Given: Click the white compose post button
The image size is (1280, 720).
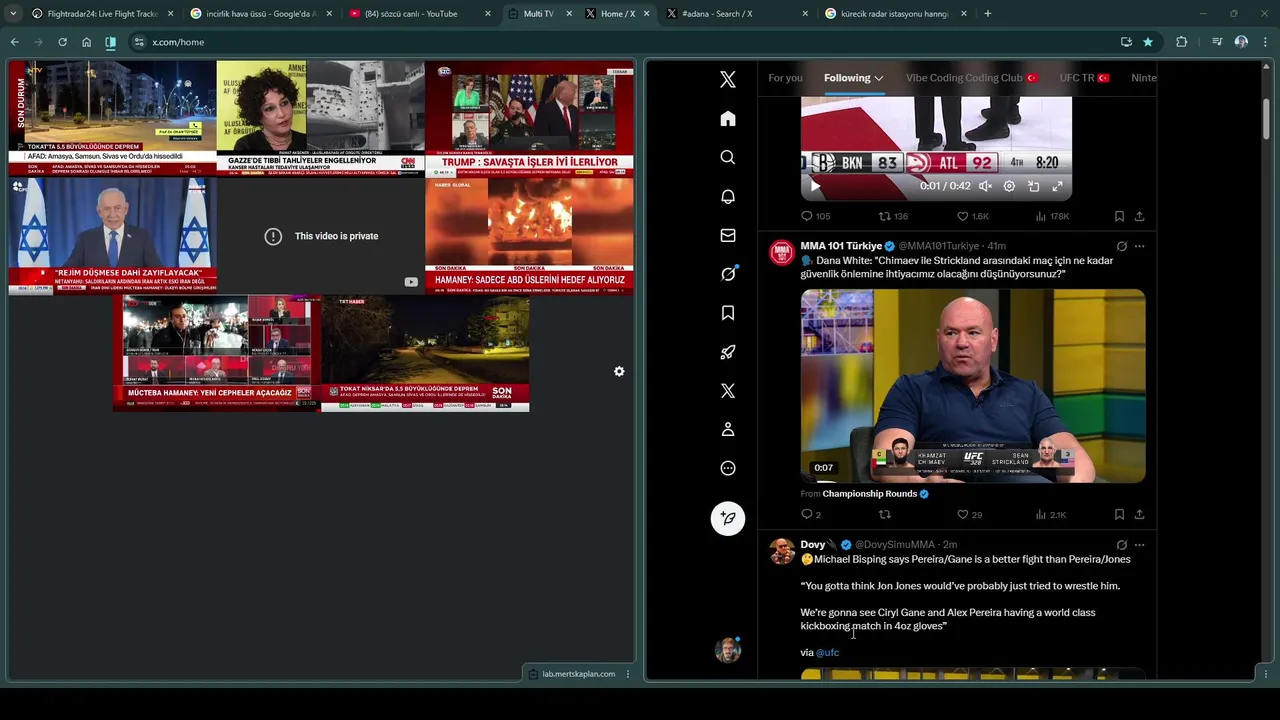Looking at the screenshot, I should pos(728,518).
